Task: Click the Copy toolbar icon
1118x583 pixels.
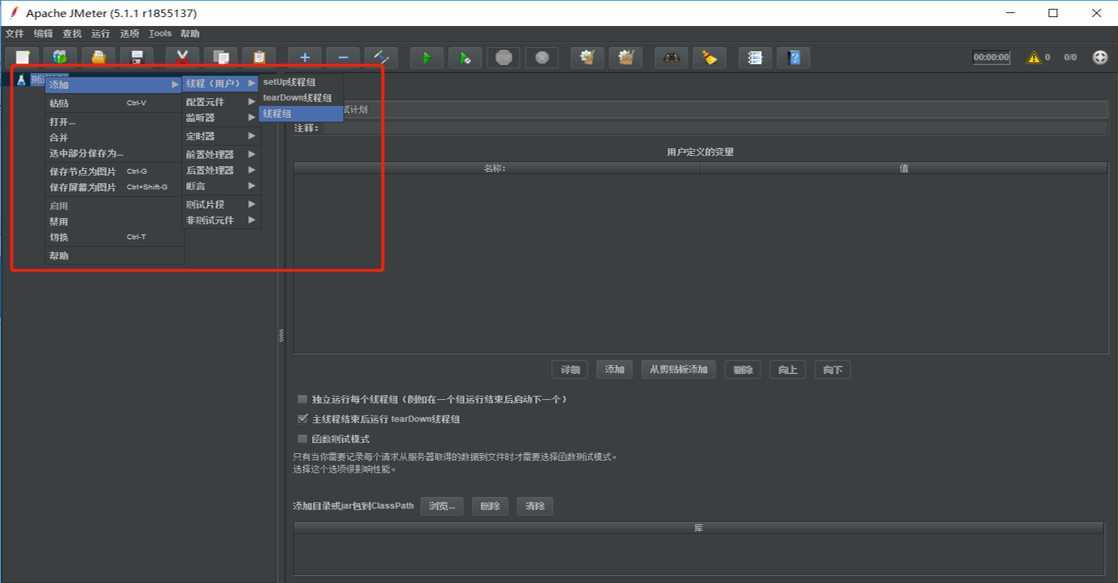Action: 221,58
